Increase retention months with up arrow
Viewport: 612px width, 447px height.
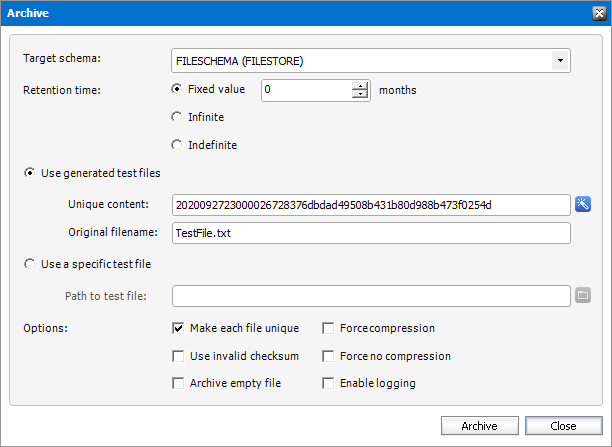click(x=360, y=85)
